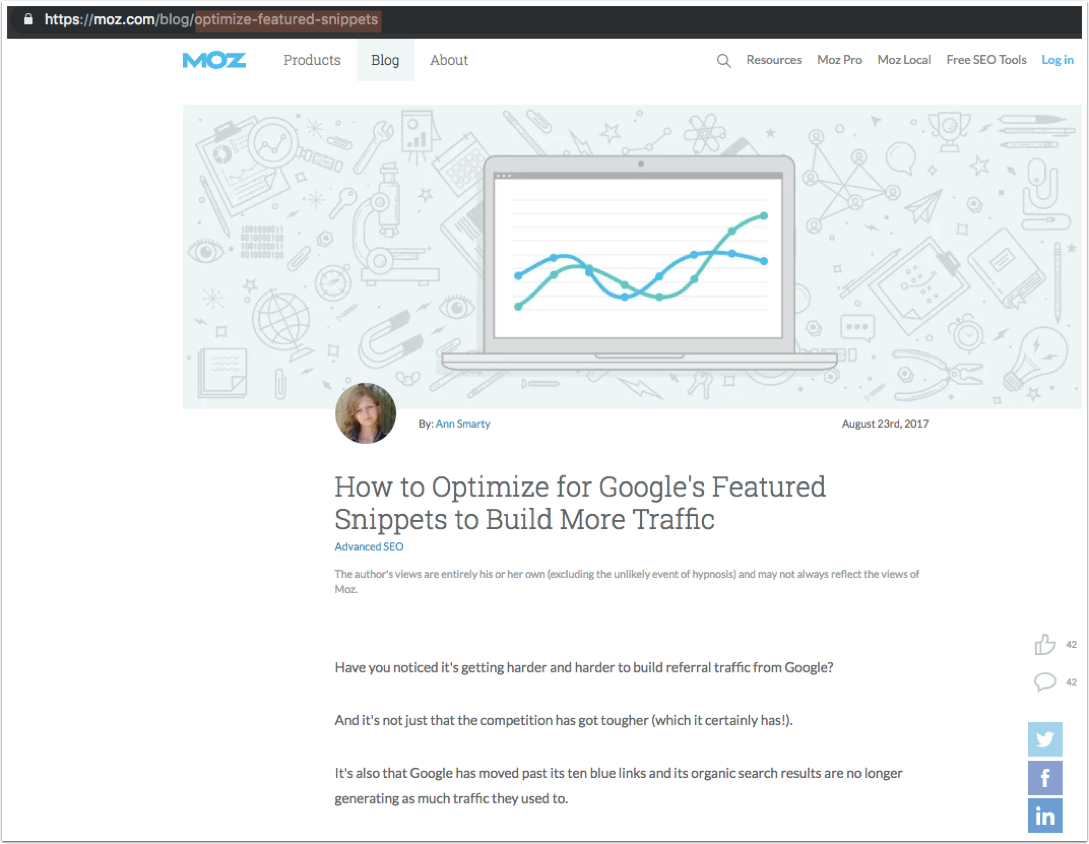Share the article on Facebook
1089x844 pixels.
1045,778
